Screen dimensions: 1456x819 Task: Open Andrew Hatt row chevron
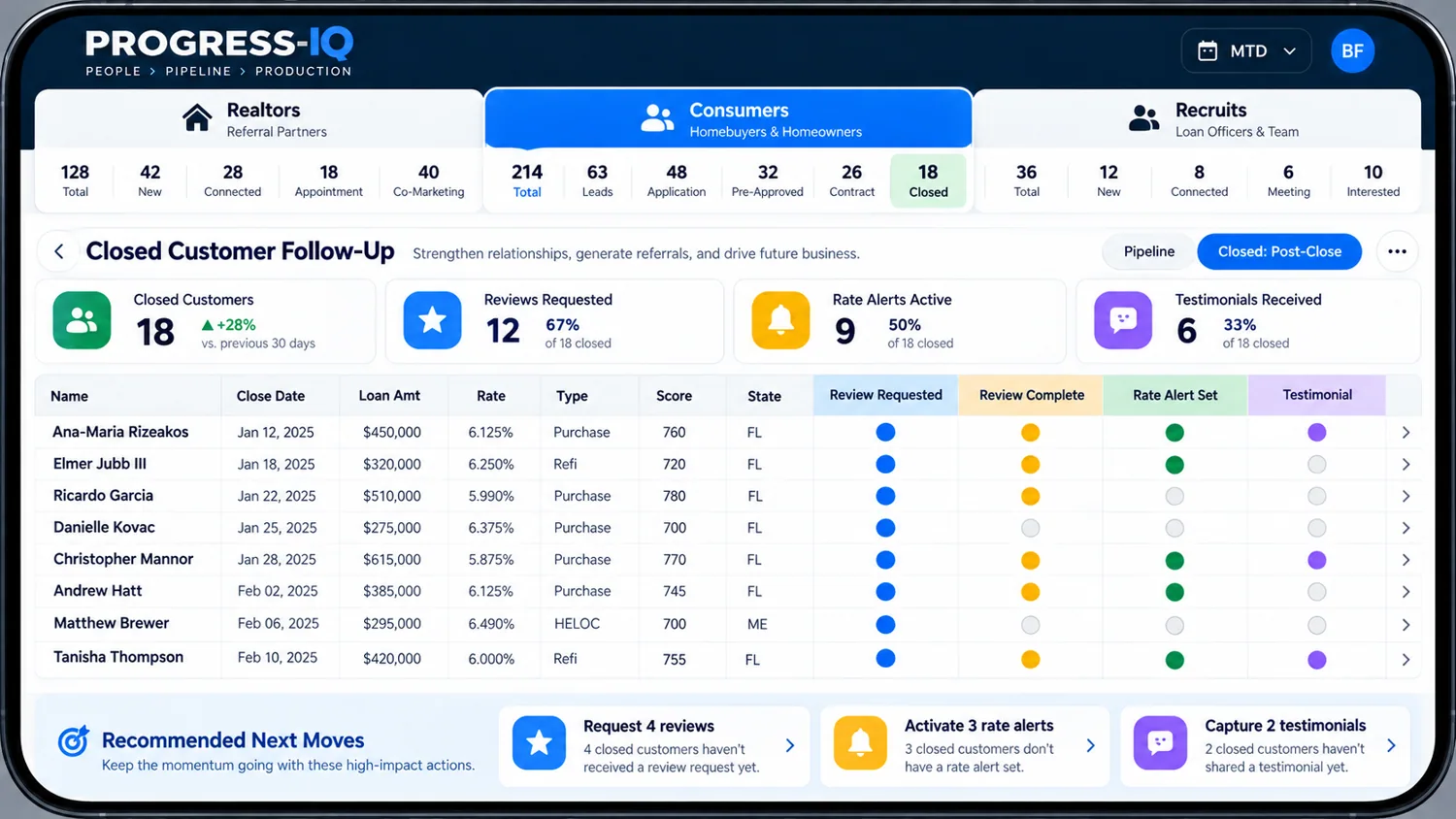1406,592
